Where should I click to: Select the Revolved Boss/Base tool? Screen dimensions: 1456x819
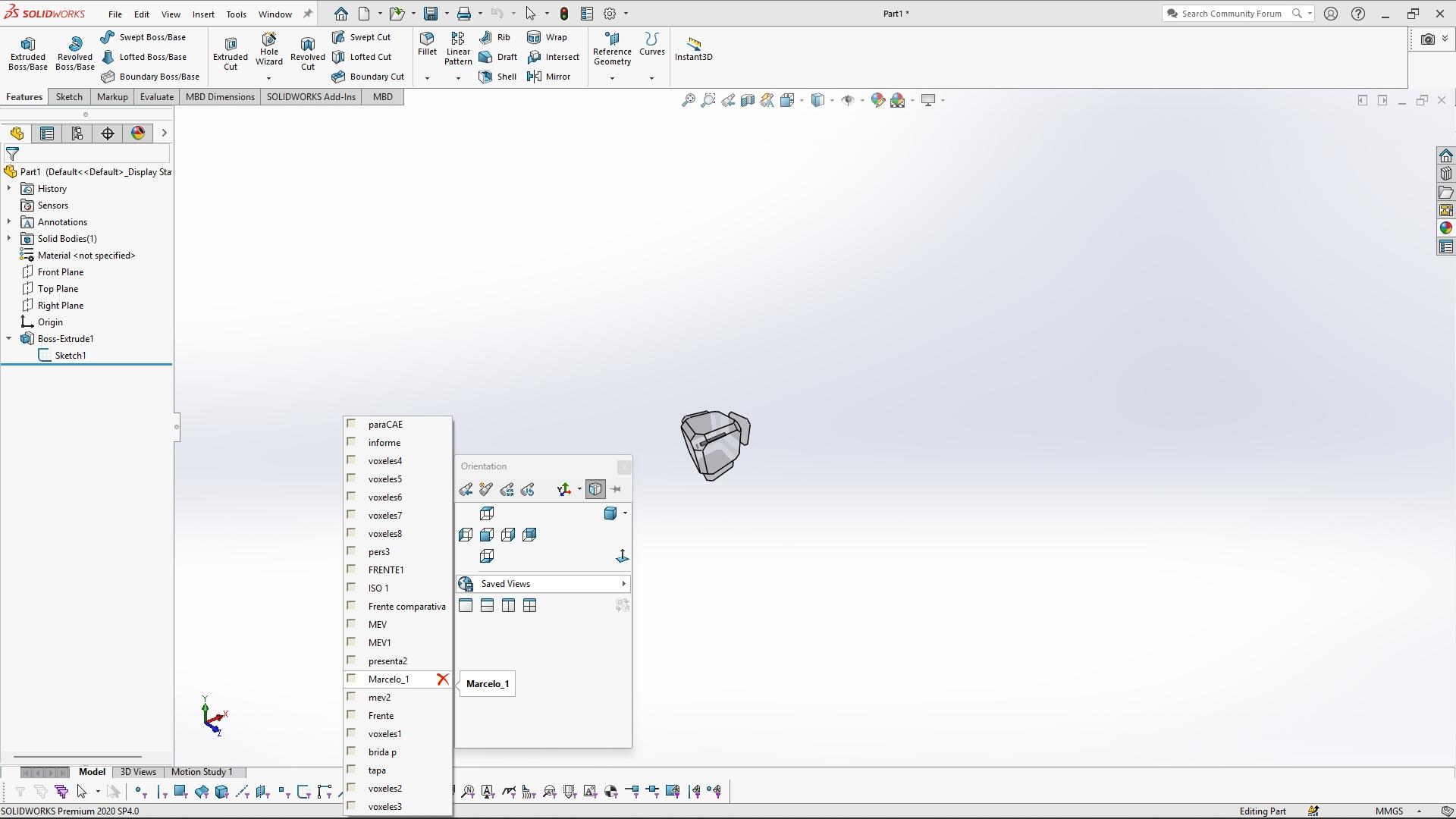click(x=74, y=53)
